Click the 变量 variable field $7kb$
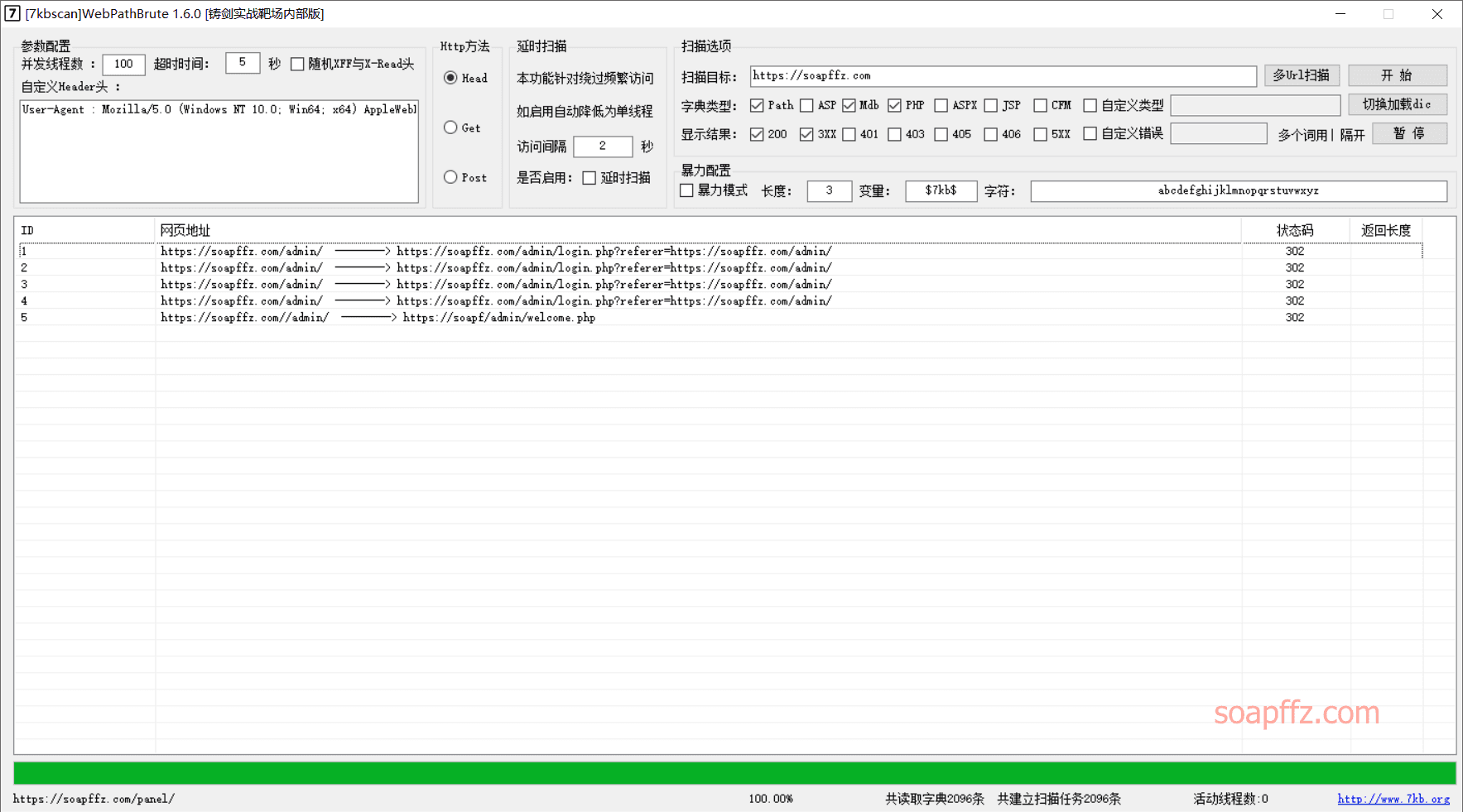 tap(941, 190)
